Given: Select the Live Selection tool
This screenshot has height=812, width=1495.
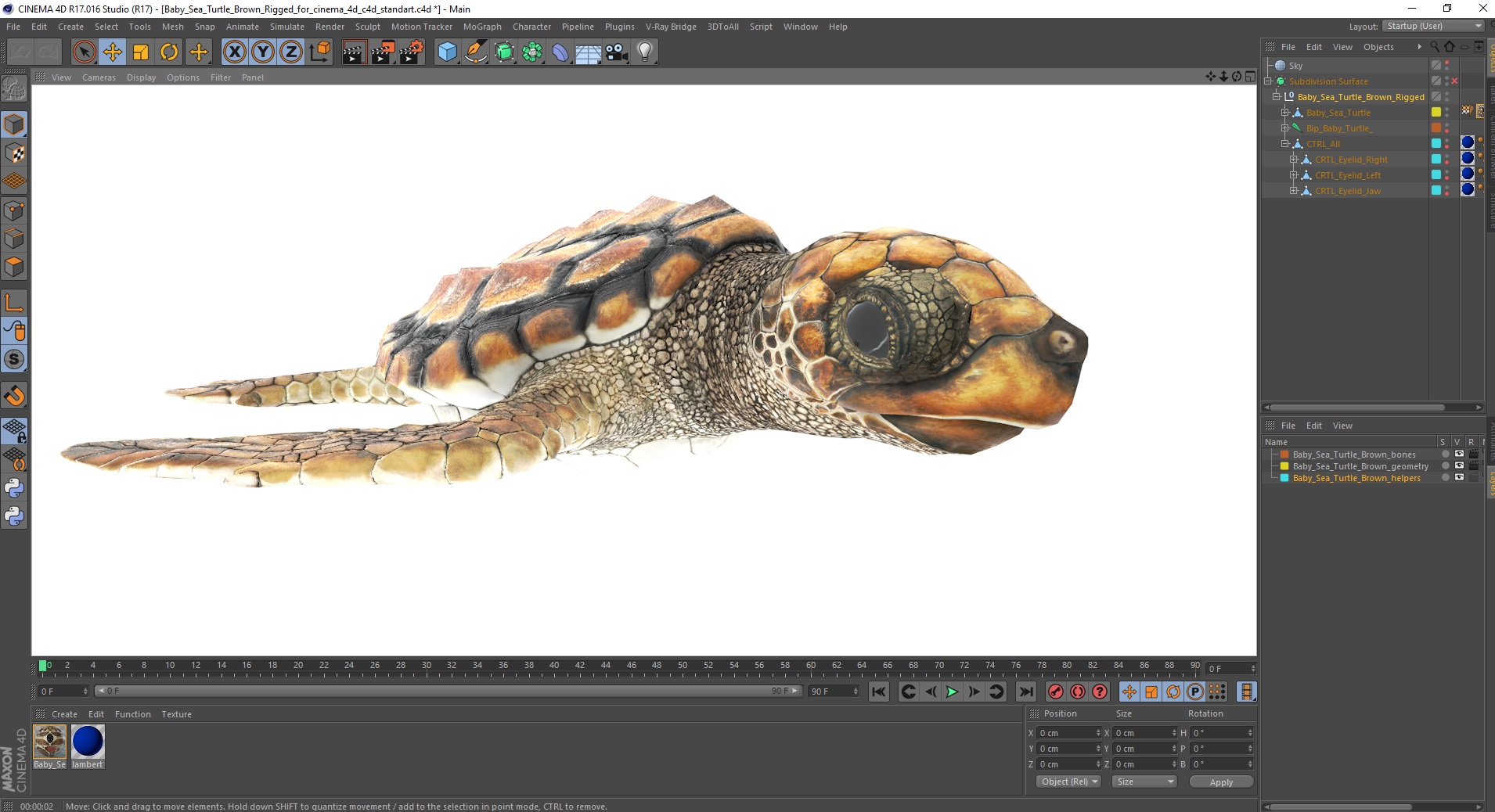Looking at the screenshot, I should (84, 52).
